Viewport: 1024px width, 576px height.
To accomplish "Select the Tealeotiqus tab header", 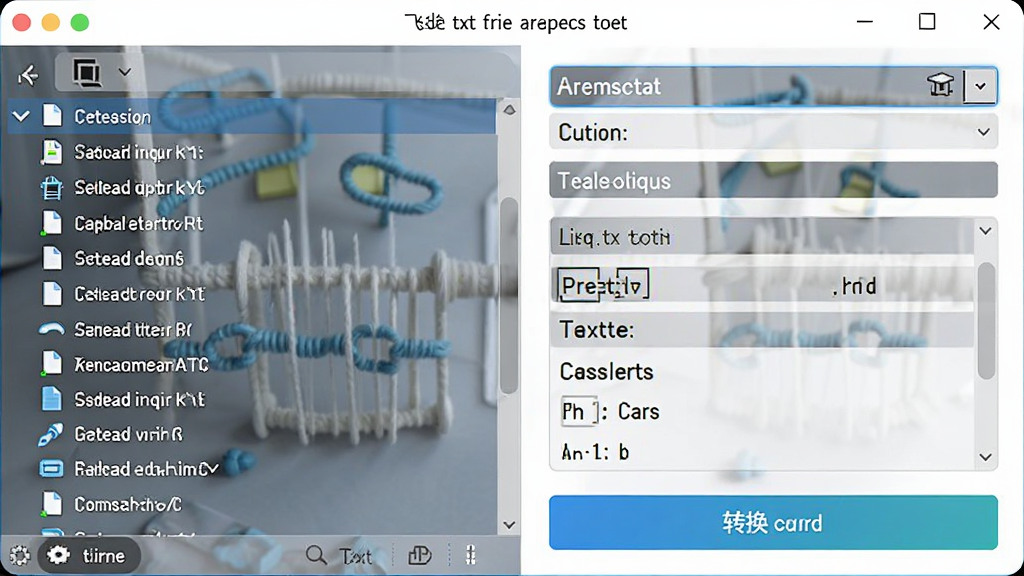I will click(x=773, y=181).
